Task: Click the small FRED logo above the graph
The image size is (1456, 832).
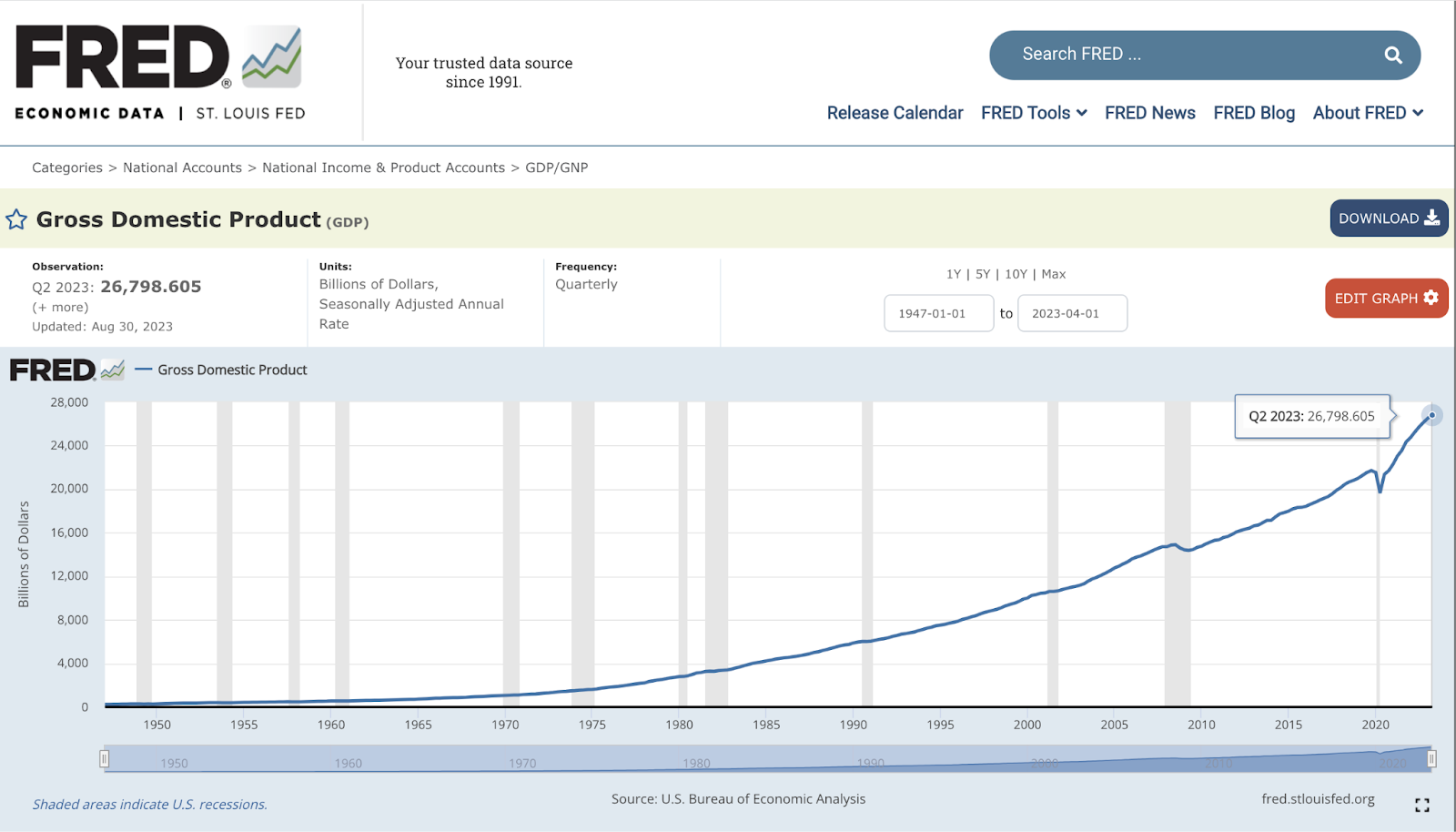Action: pyautogui.click(x=66, y=370)
